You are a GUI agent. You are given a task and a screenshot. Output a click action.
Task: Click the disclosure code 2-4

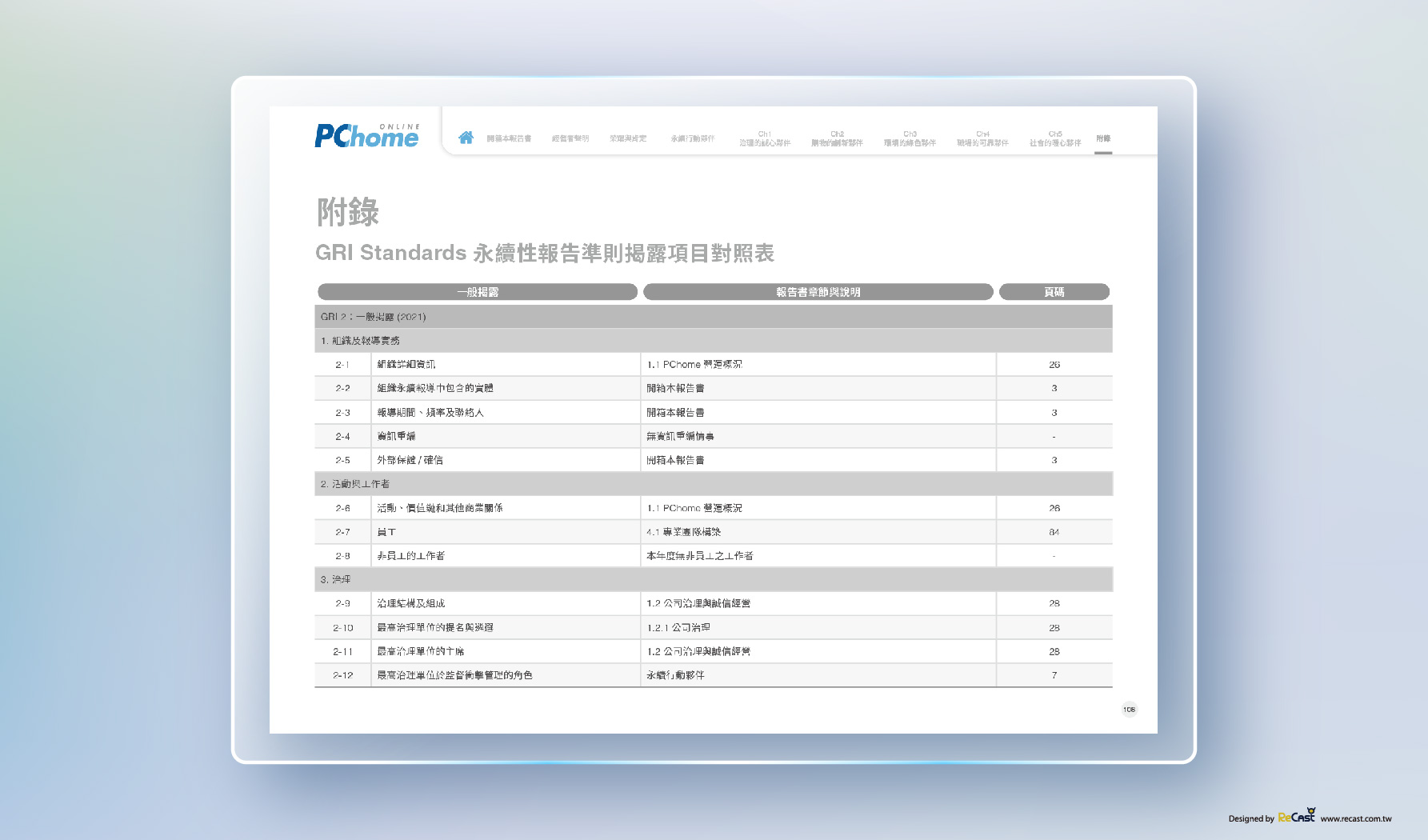coord(342,437)
